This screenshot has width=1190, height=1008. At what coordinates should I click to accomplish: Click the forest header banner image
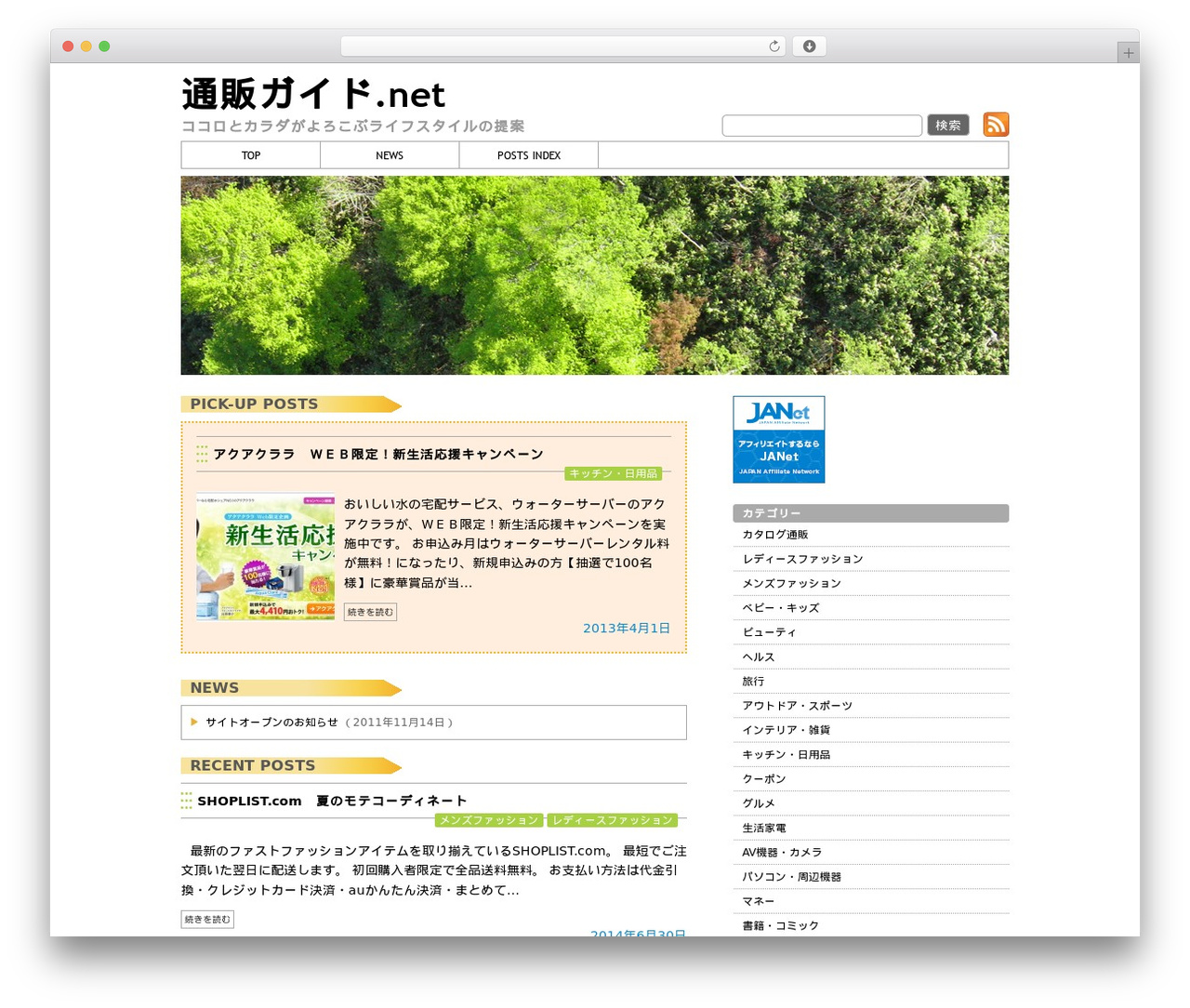pos(595,275)
